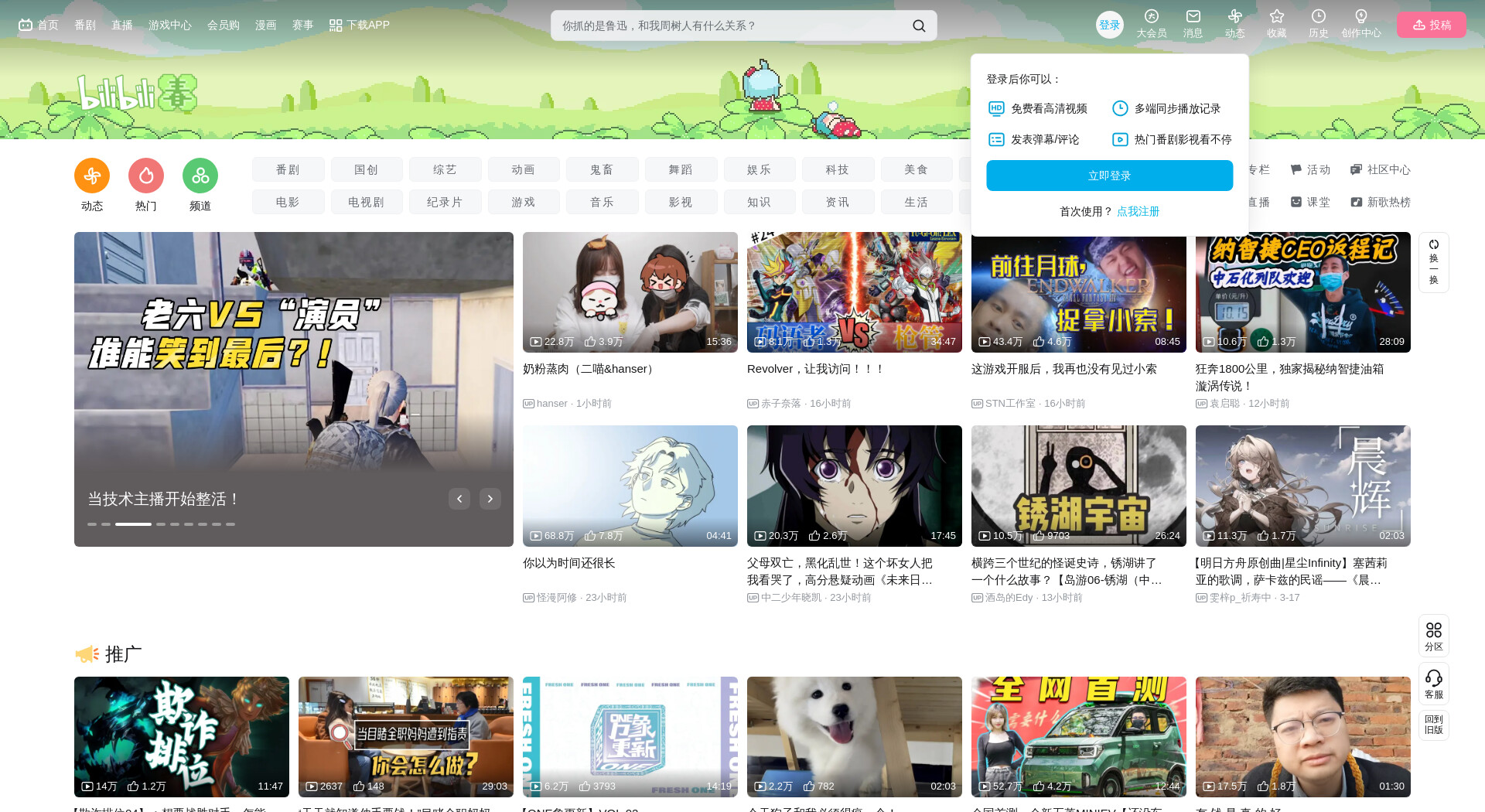
Task: Select the 音乐 category tag
Action: point(603,202)
